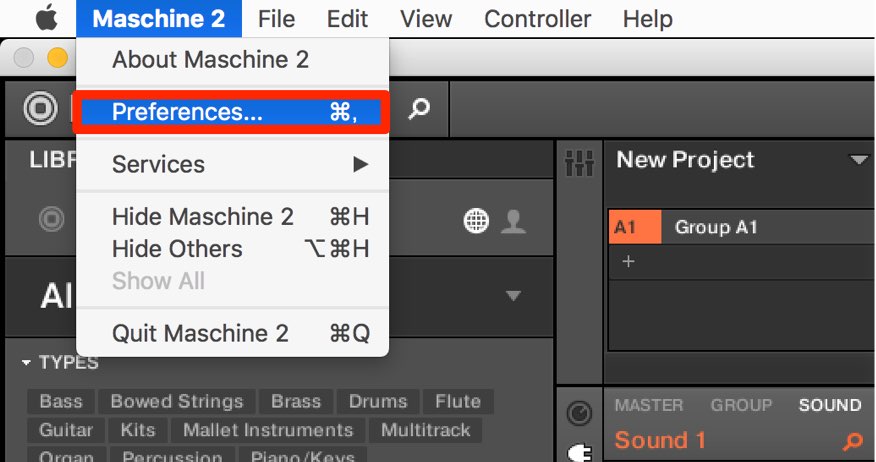Click the Group A1 name
Viewport: 876px width, 462px height.
pyautogui.click(x=716, y=227)
